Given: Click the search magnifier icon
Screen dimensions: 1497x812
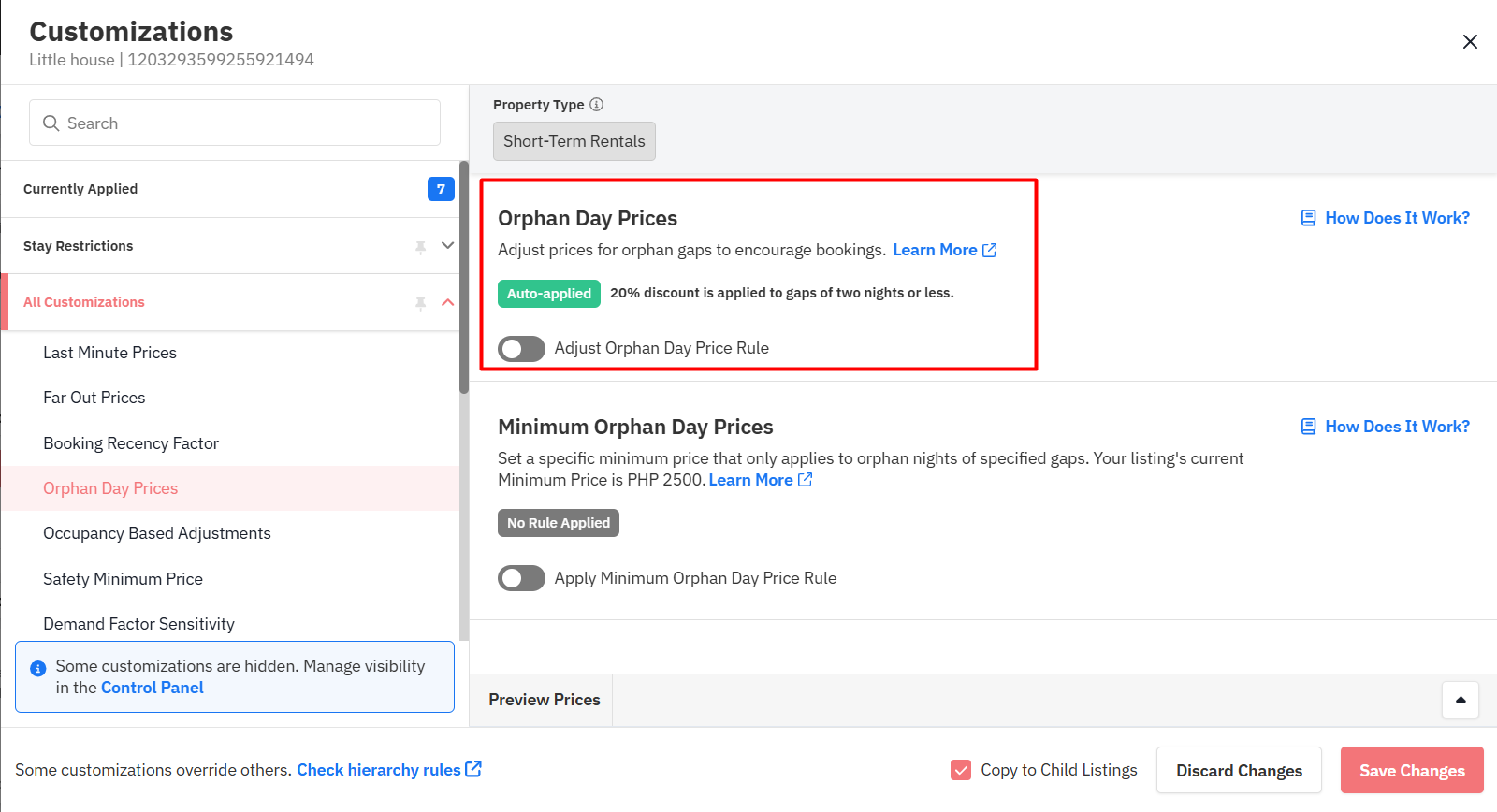Looking at the screenshot, I should coord(51,123).
